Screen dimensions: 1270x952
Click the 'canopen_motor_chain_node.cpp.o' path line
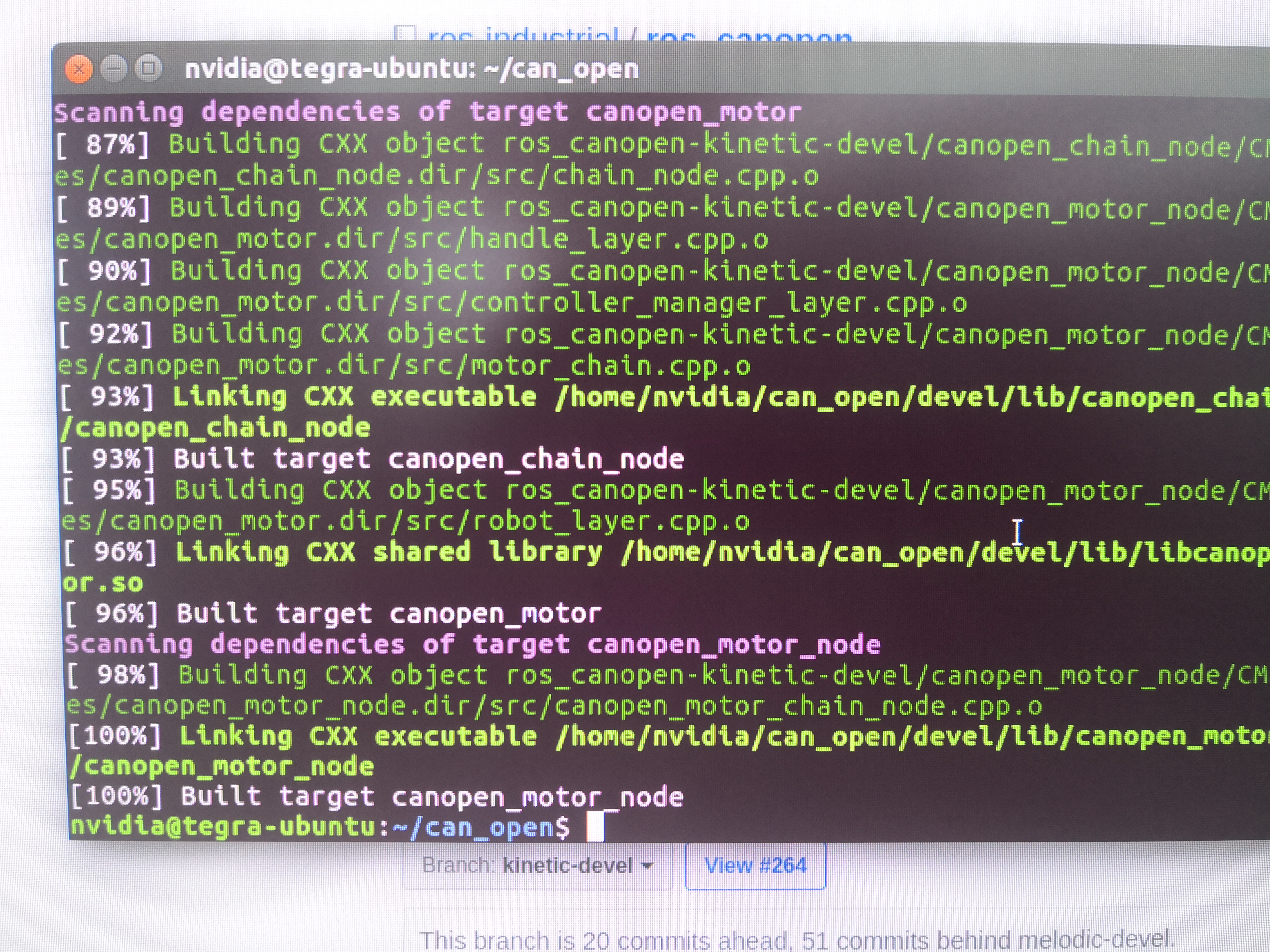(x=555, y=706)
